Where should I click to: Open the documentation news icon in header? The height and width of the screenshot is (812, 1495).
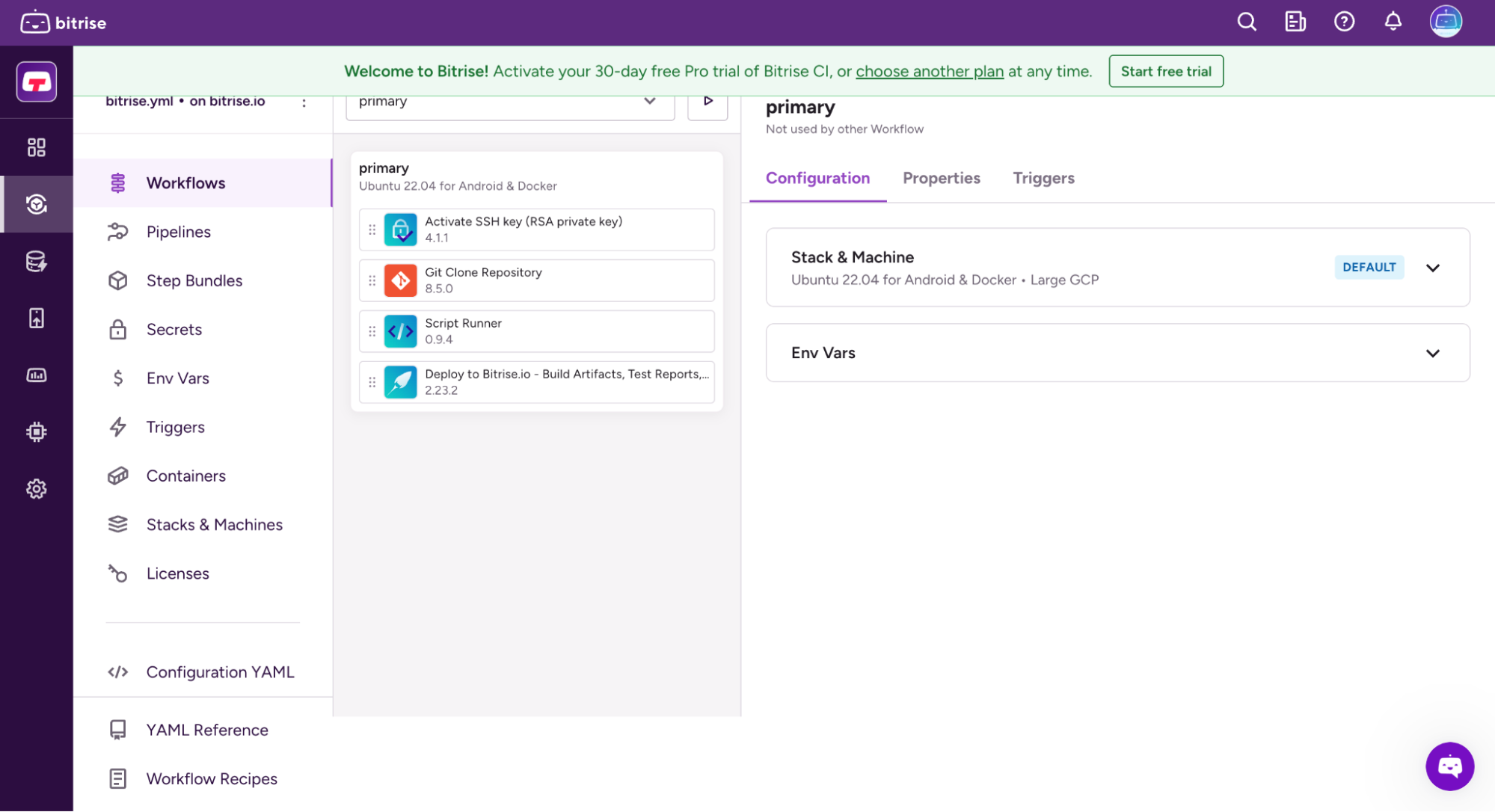(1295, 22)
